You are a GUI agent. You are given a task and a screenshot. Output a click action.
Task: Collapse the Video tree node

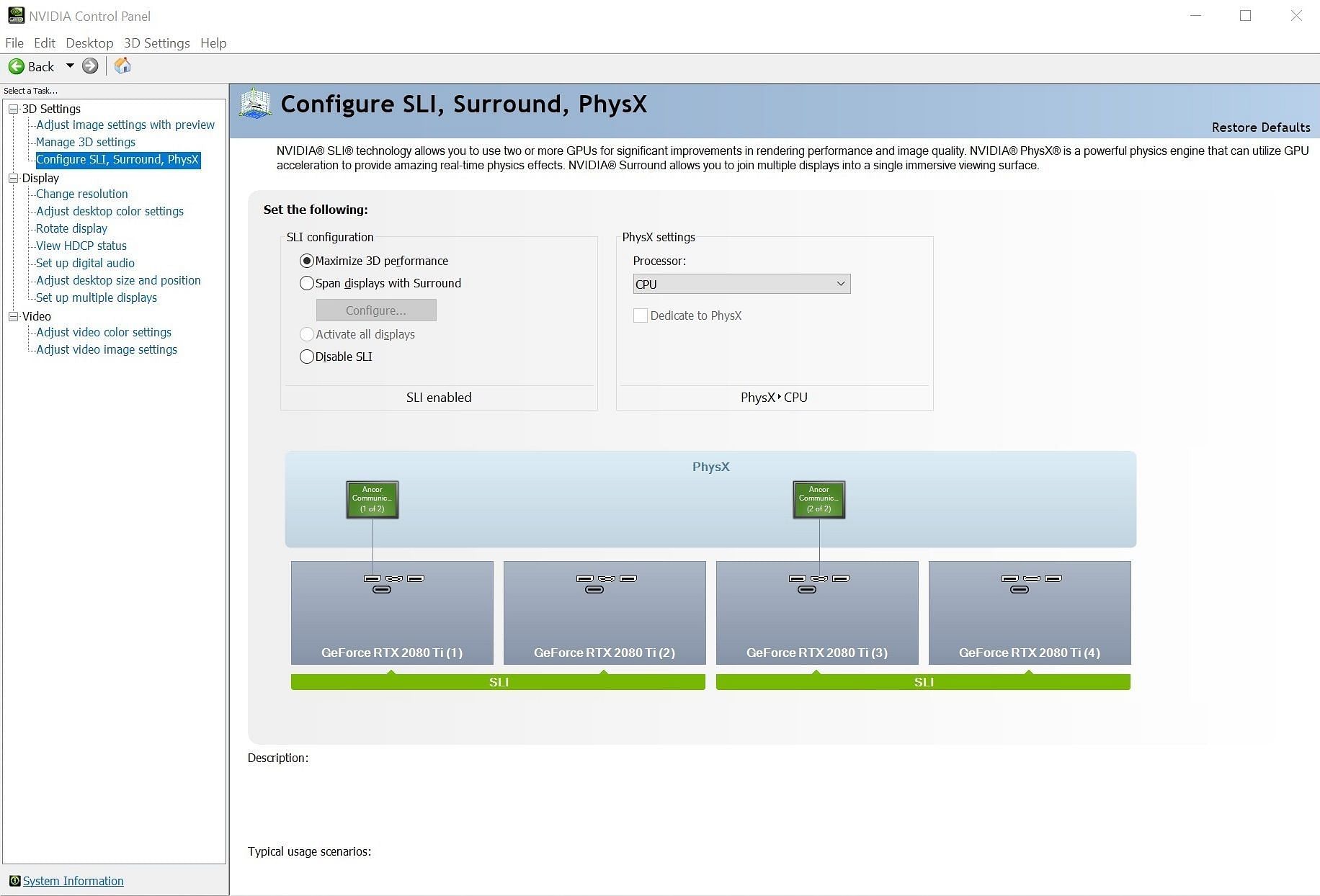click(x=13, y=316)
